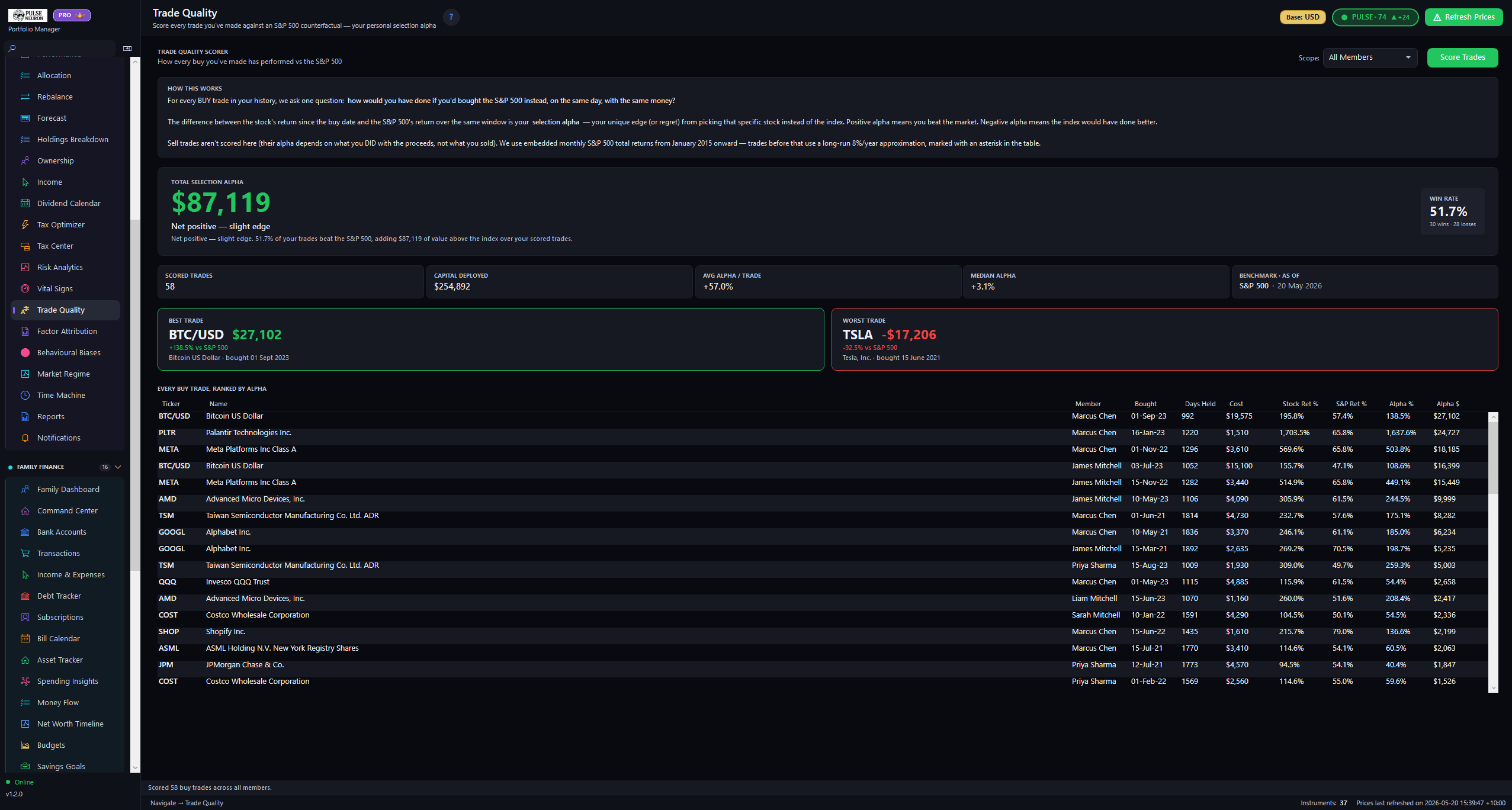Viewport: 1512px width, 810px height.
Task: Click the Worst Trade TSLA card
Action: 1164,339
